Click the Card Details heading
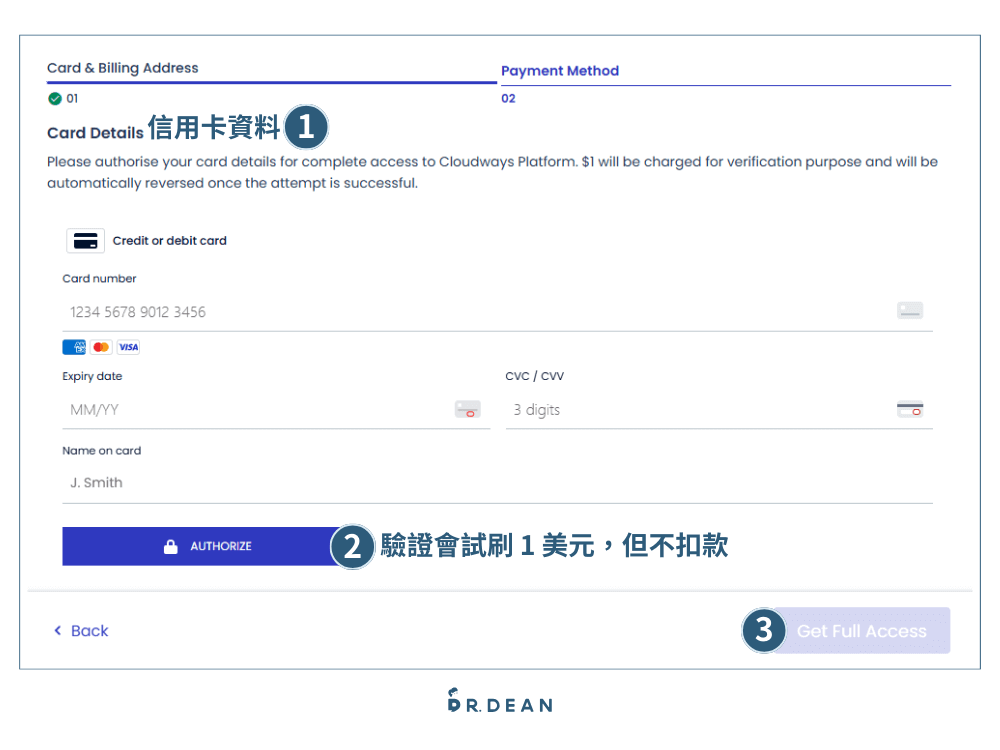1000x750 pixels. (95, 133)
